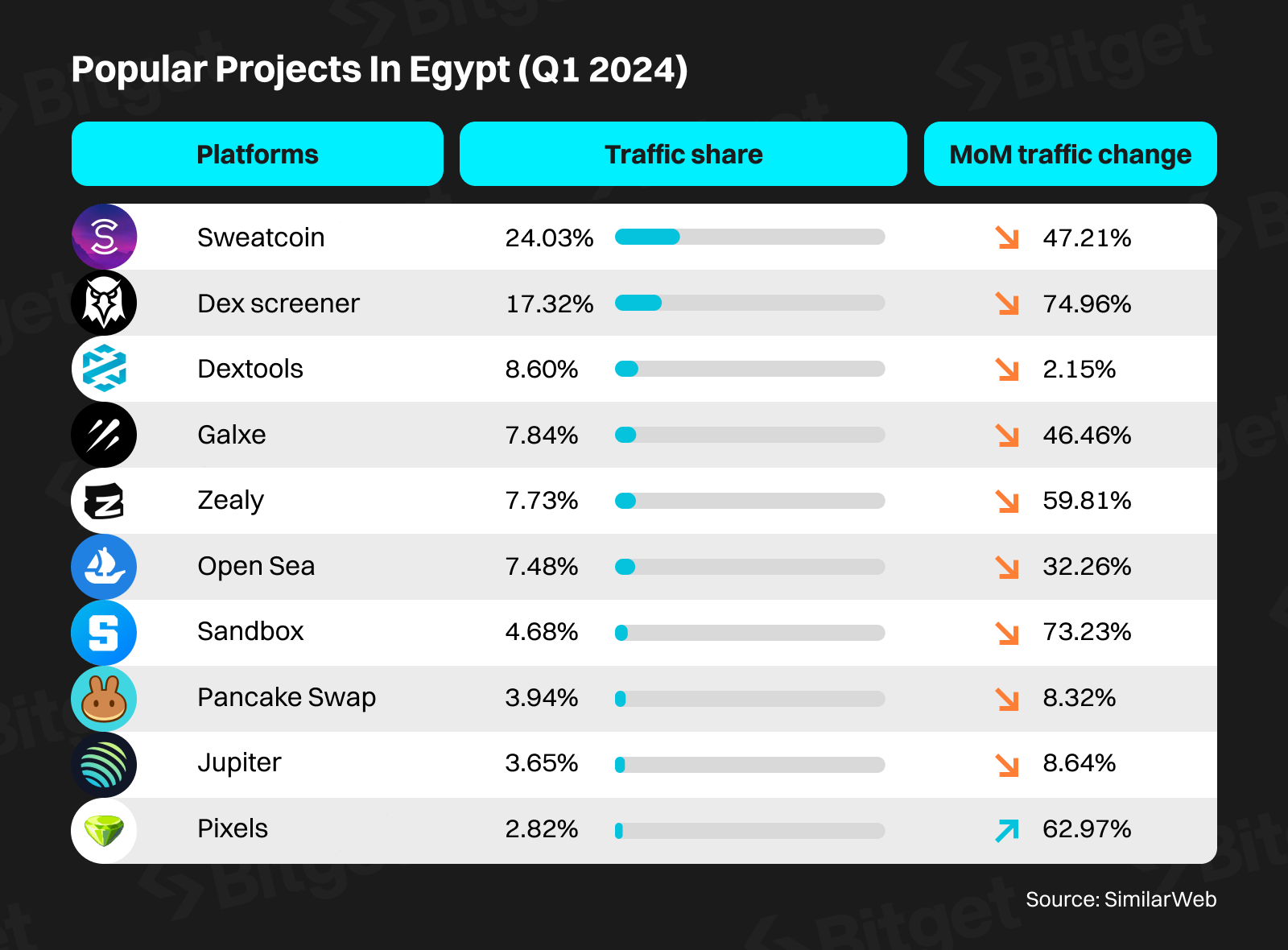Open the SimilarWeb source text
1288x950 pixels.
tap(1121, 899)
